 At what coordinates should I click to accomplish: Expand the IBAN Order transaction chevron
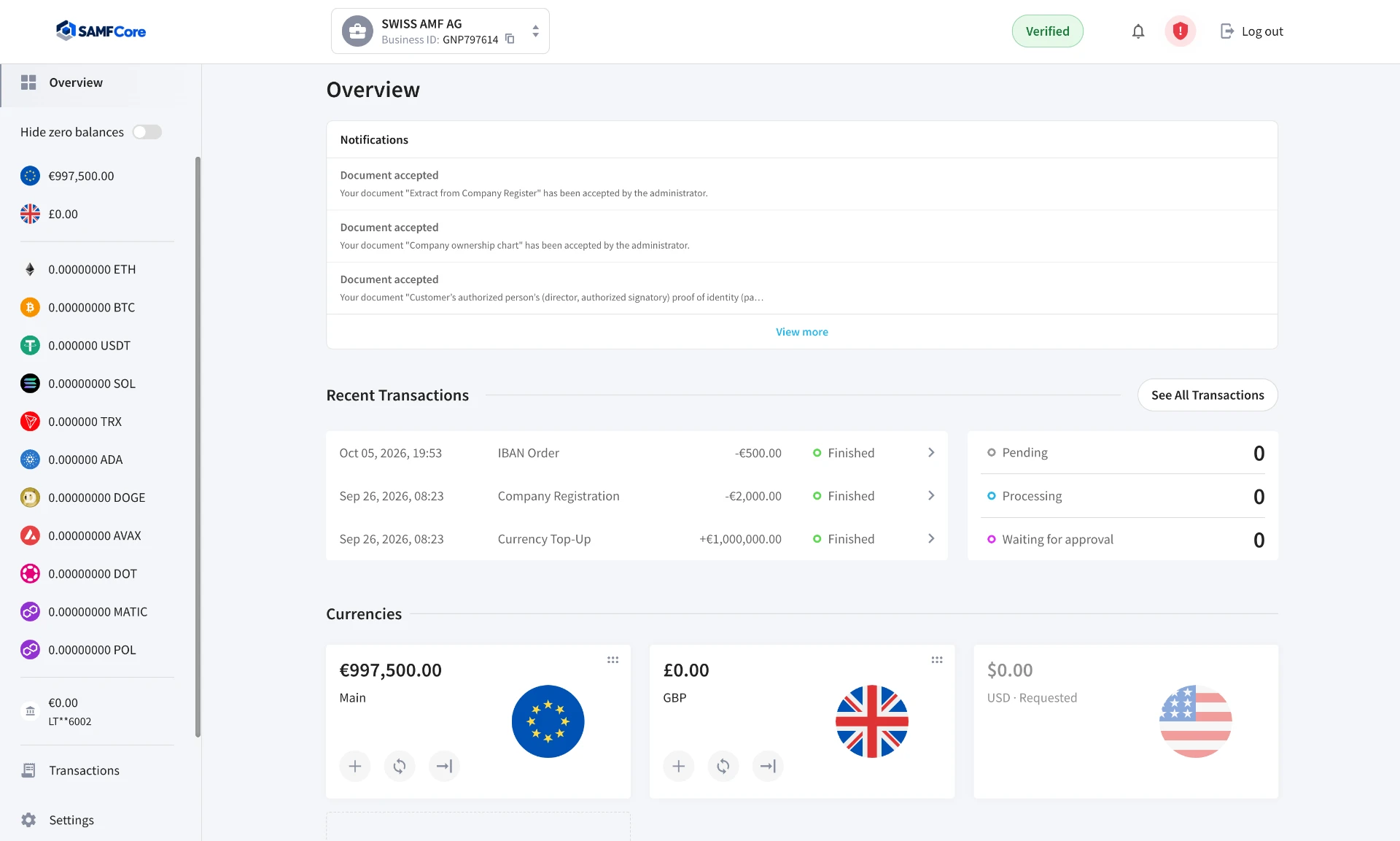pos(931,453)
